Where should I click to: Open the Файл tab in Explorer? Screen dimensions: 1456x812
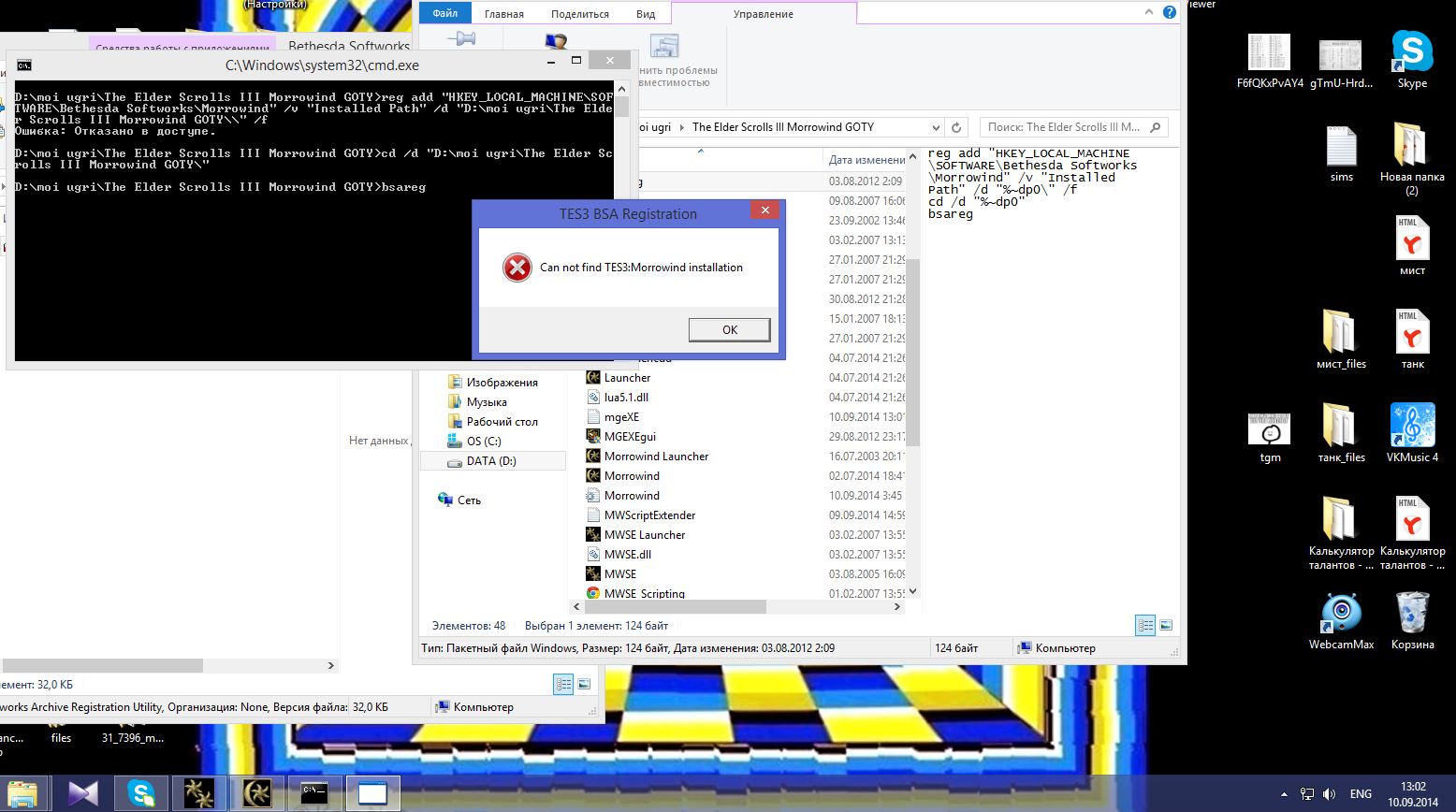445,13
